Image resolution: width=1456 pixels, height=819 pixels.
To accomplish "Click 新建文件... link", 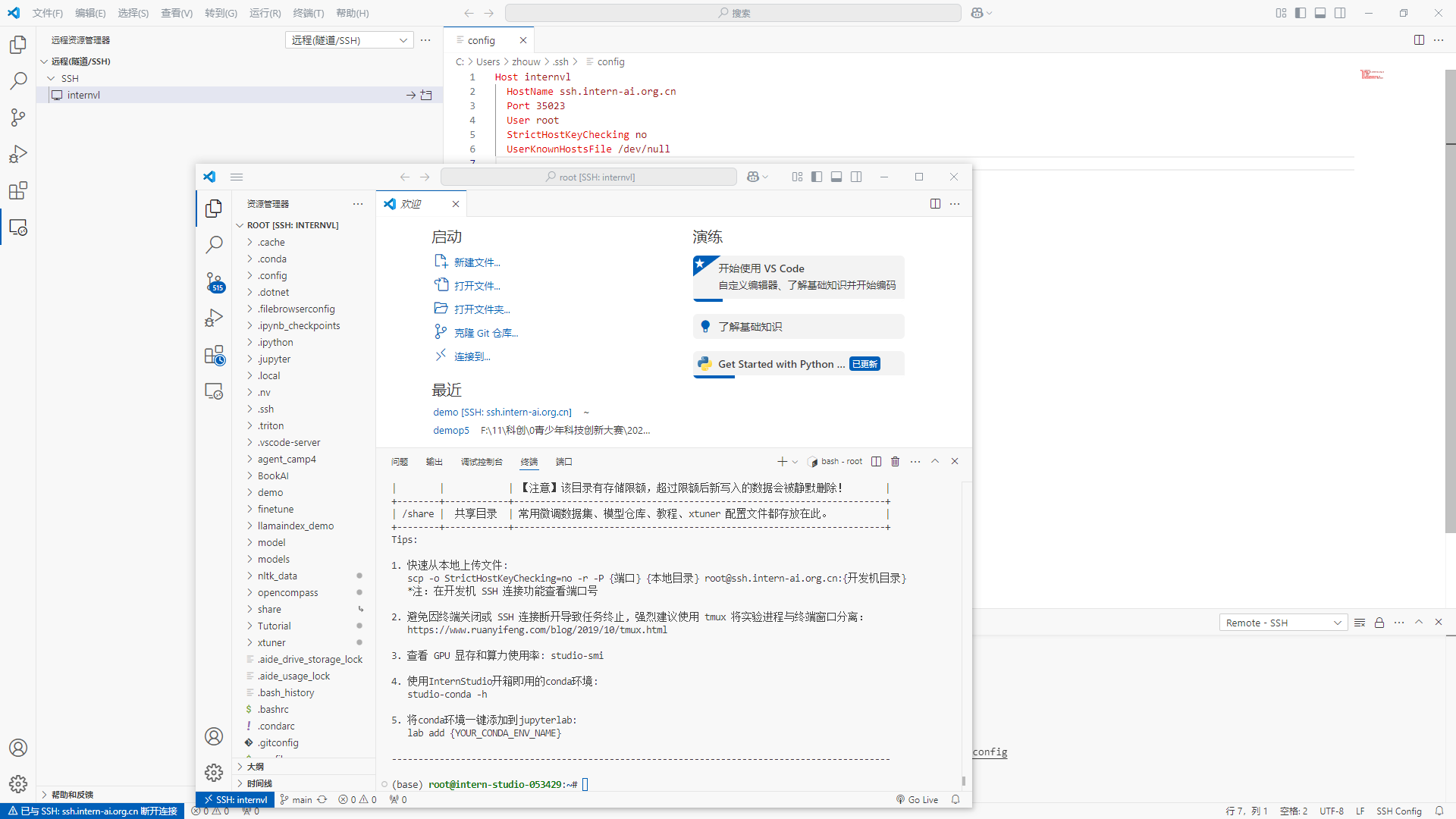I will [x=477, y=262].
